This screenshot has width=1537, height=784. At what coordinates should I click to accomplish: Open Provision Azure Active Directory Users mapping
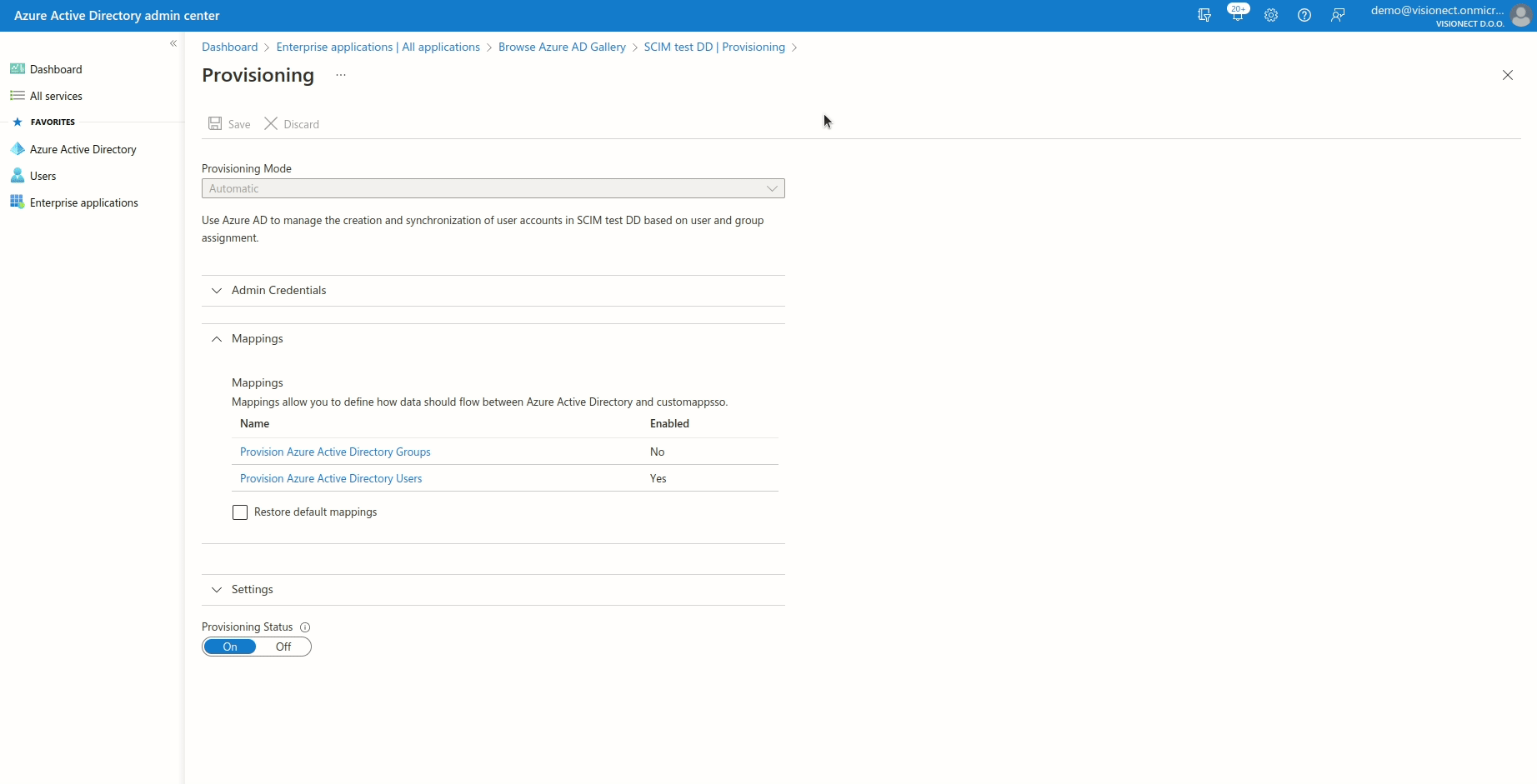pyautogui.click(x=331, y=479)
